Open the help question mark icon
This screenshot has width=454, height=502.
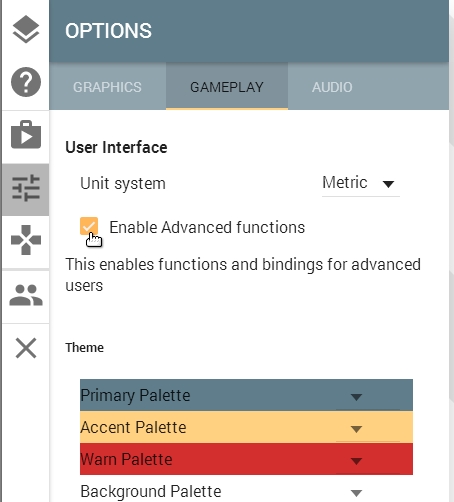[26, 82]
